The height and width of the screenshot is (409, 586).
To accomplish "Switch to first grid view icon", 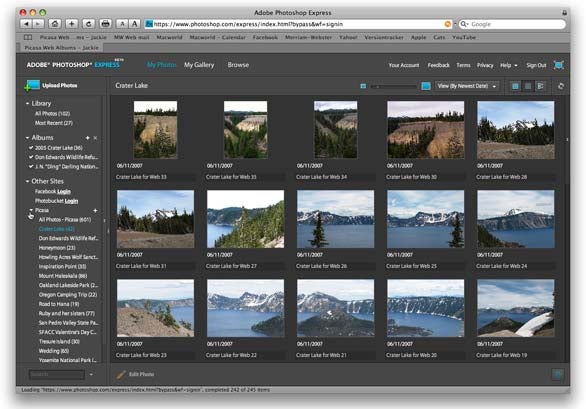I will tap(515, 86).
